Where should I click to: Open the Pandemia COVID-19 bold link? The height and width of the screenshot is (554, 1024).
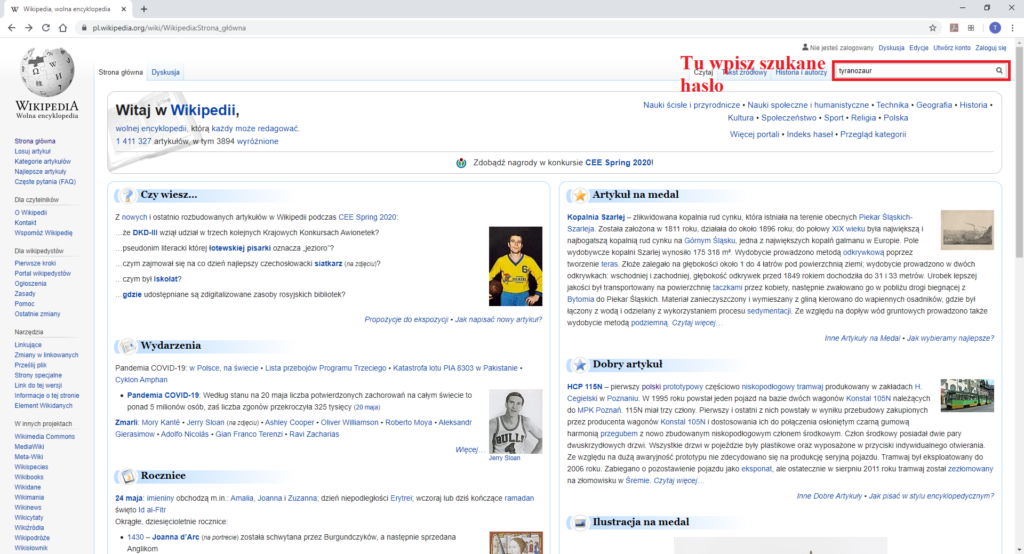point(163,395)
